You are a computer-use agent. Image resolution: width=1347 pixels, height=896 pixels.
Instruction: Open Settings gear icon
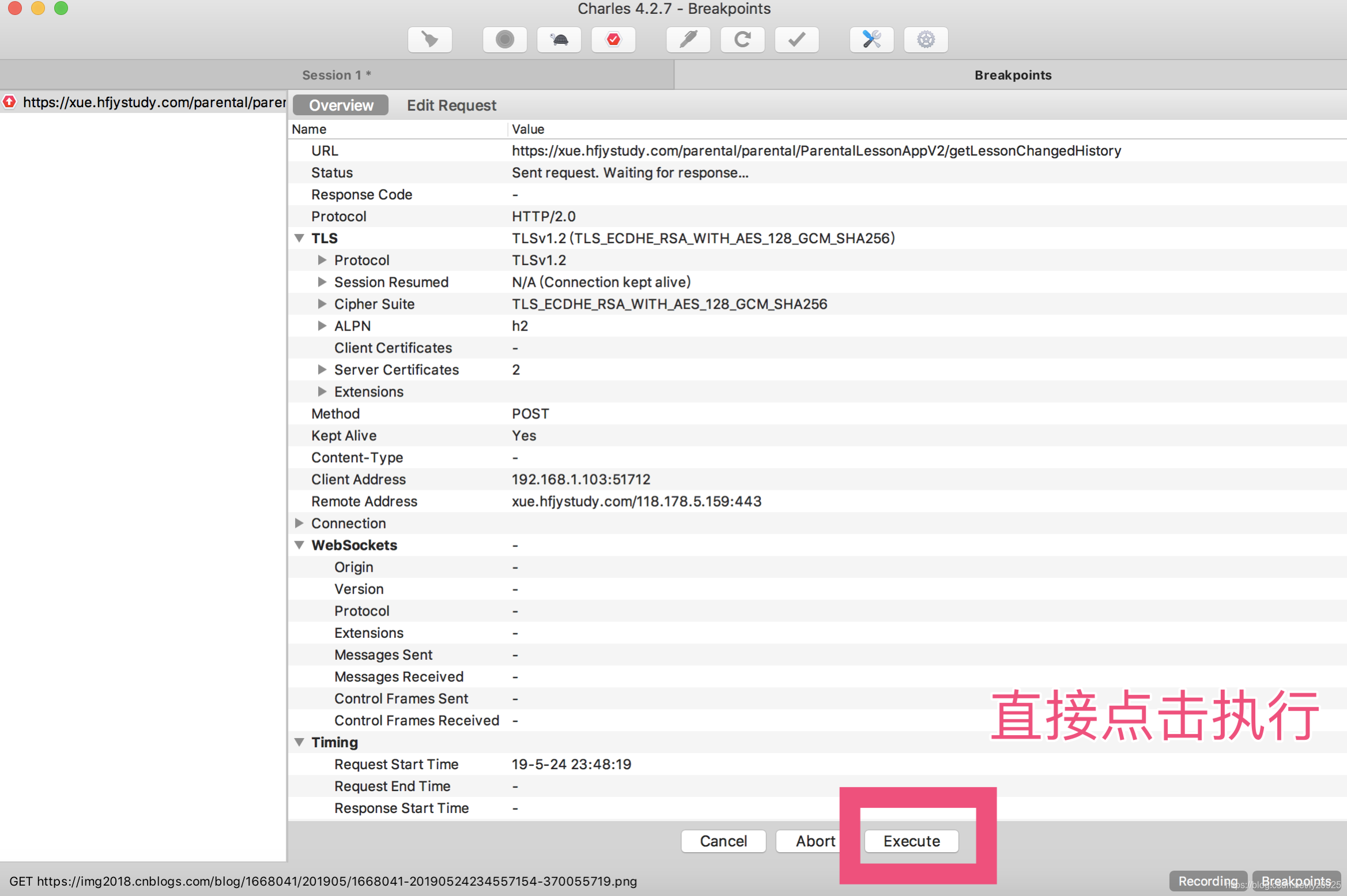click(926, 40)
